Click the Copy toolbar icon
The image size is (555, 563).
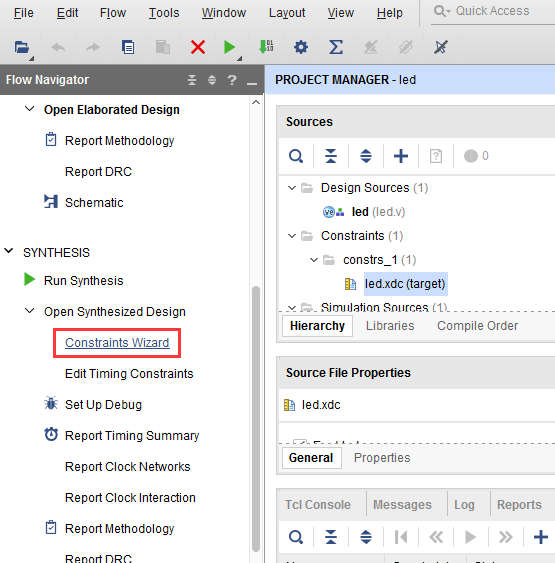click(128, 47)
